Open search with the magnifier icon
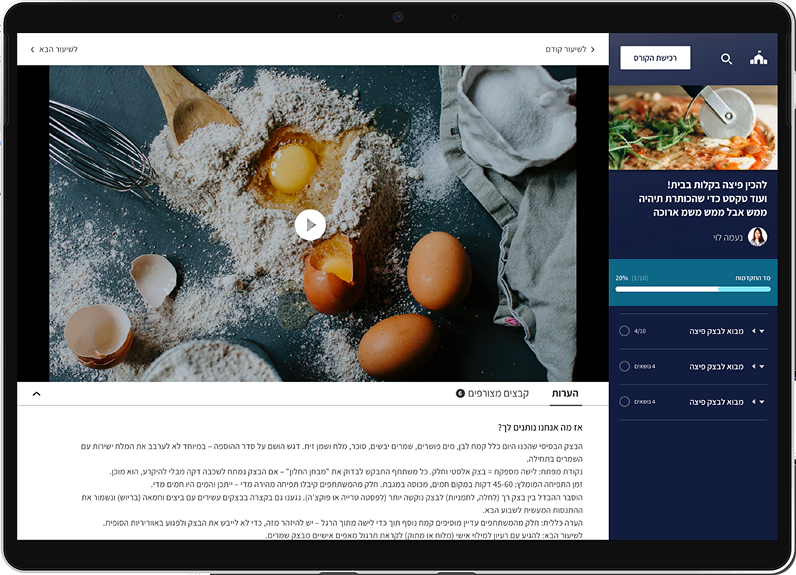The height and width of the screenshot is (575, 796). tap(726, 59)
